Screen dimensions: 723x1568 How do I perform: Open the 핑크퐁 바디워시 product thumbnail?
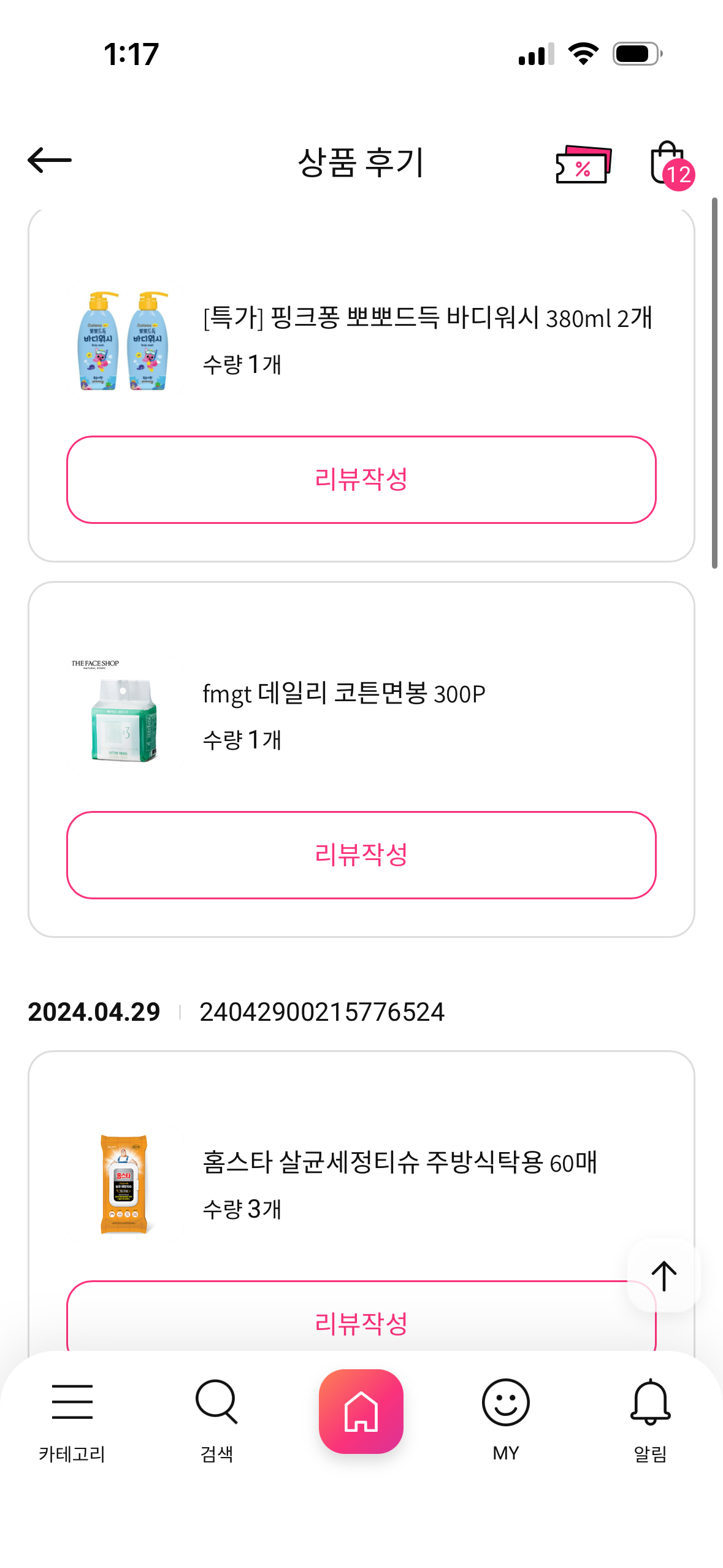coord(124,340)
